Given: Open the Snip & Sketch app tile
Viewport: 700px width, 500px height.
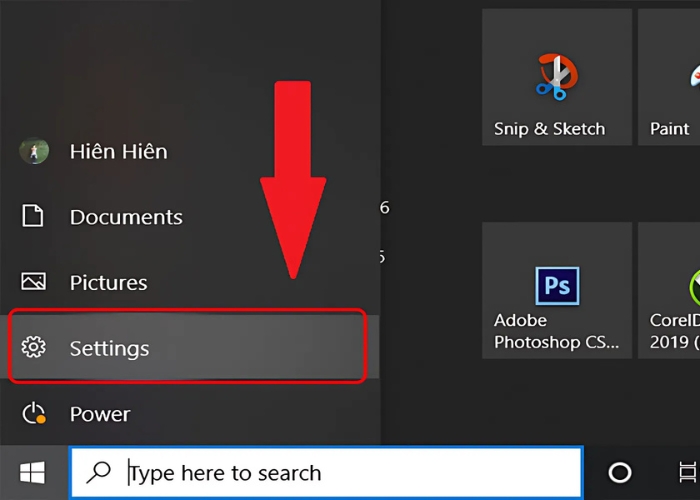Looking at the screenshot, I should point(556,78).
